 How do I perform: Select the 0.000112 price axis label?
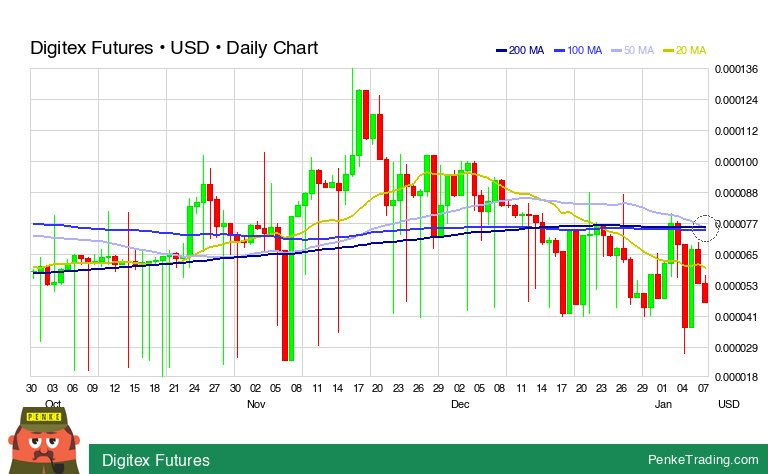(x=736, y=131)
